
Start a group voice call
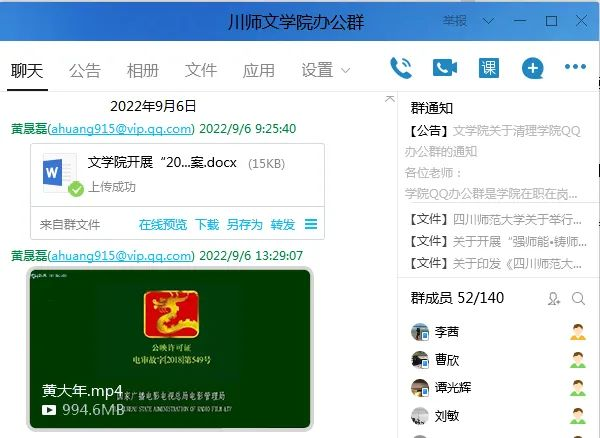tap(401, 68)
